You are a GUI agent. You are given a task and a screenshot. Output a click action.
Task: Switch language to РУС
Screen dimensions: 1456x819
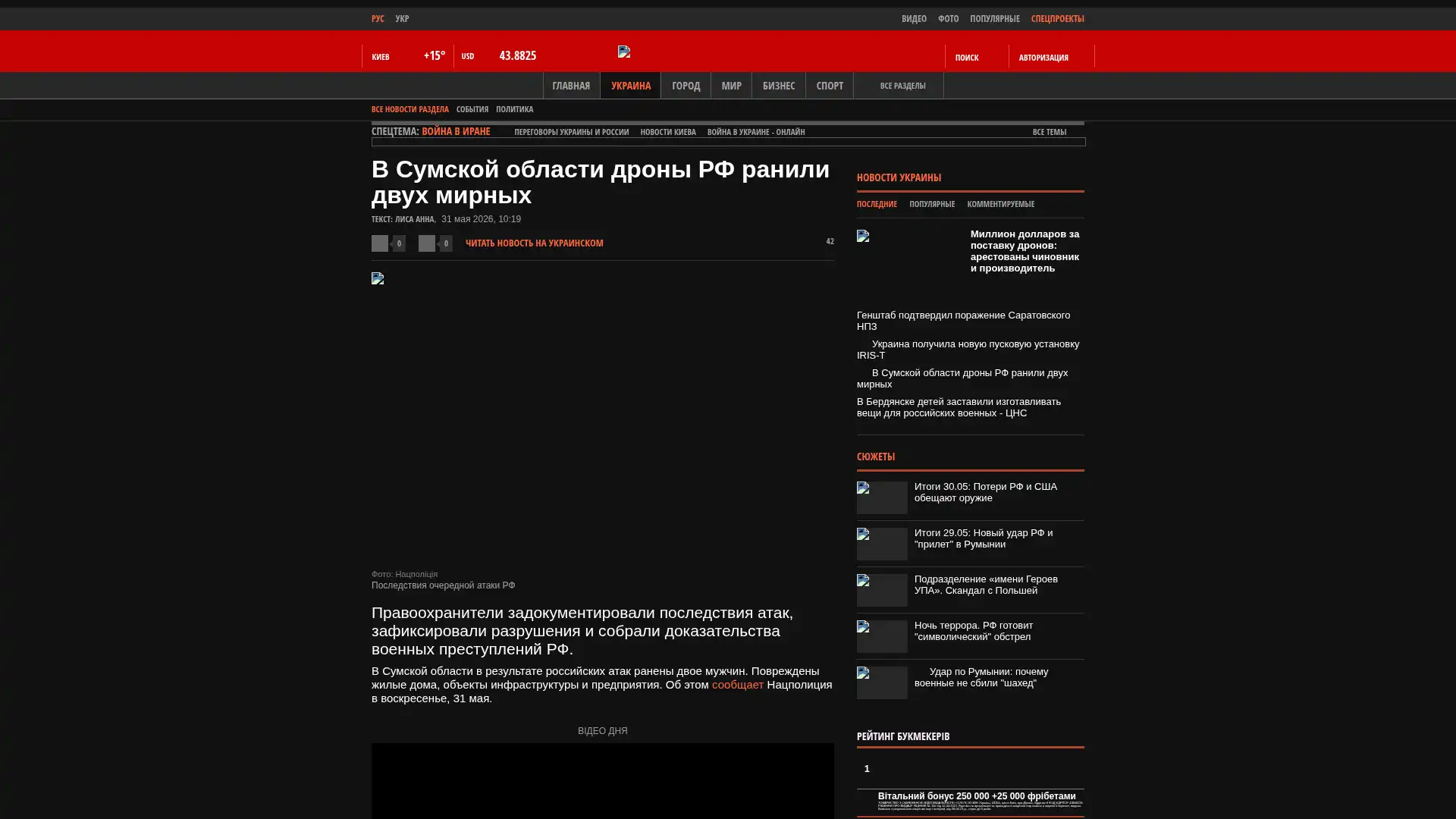pyautogui.click(x=378, y=18)
